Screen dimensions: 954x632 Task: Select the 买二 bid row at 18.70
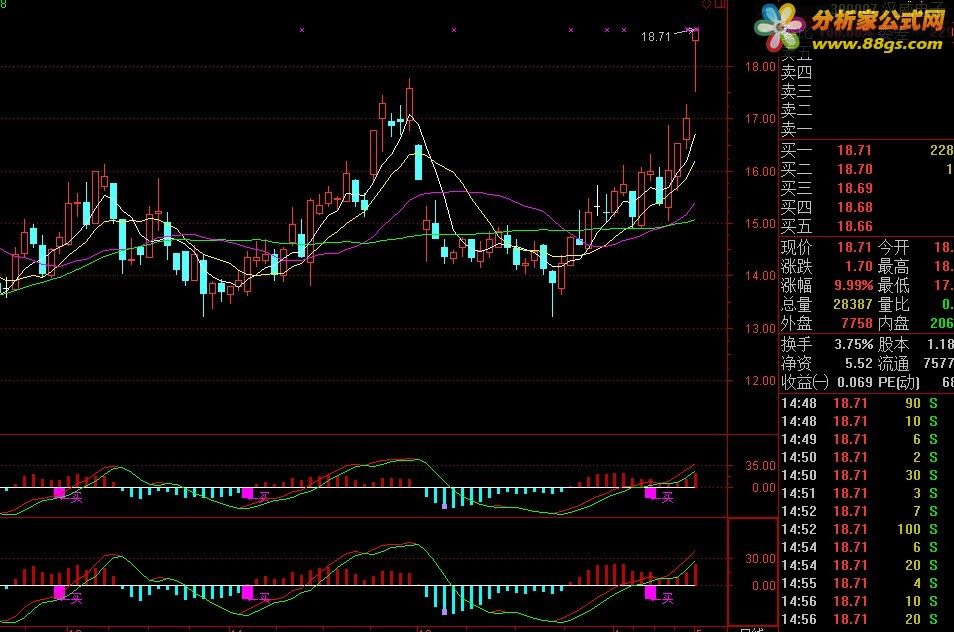(x=866, y=169)
